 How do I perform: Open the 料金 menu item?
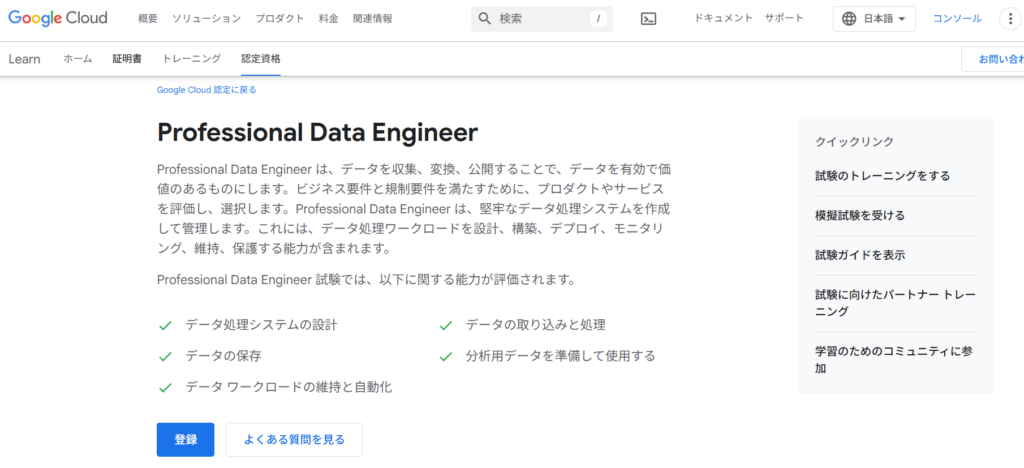(x=328, y=18)
